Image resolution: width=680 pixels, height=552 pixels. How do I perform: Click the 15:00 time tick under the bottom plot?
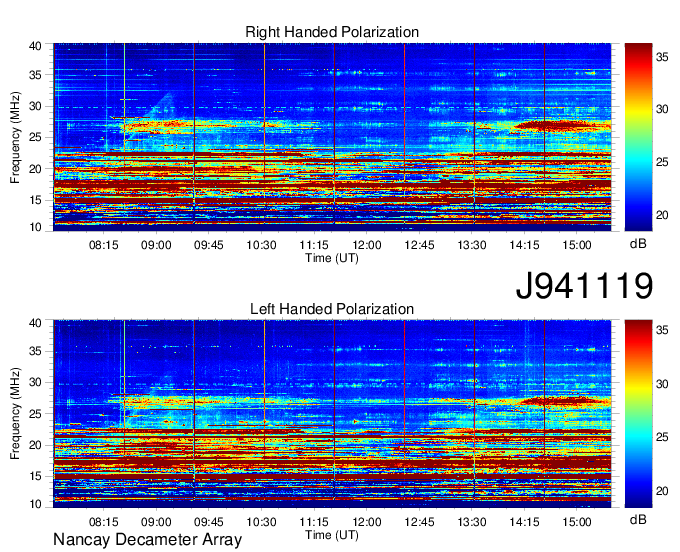click(x=577, y=522)
